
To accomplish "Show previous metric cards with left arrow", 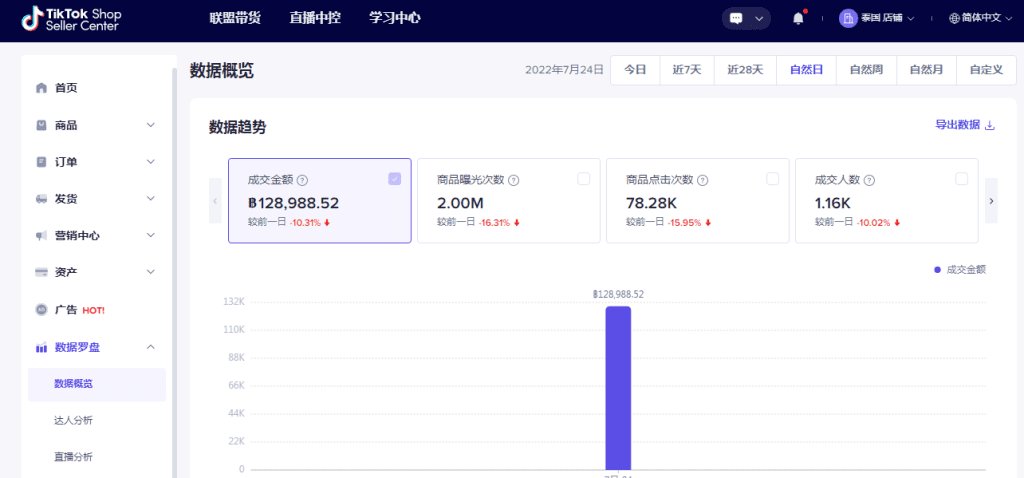I will [x=215, y=200].
